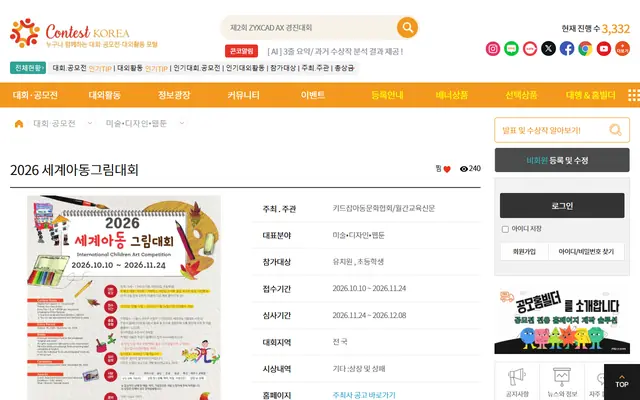
Task: Open the 대회·공모전 menu
Action: [35, 95]
